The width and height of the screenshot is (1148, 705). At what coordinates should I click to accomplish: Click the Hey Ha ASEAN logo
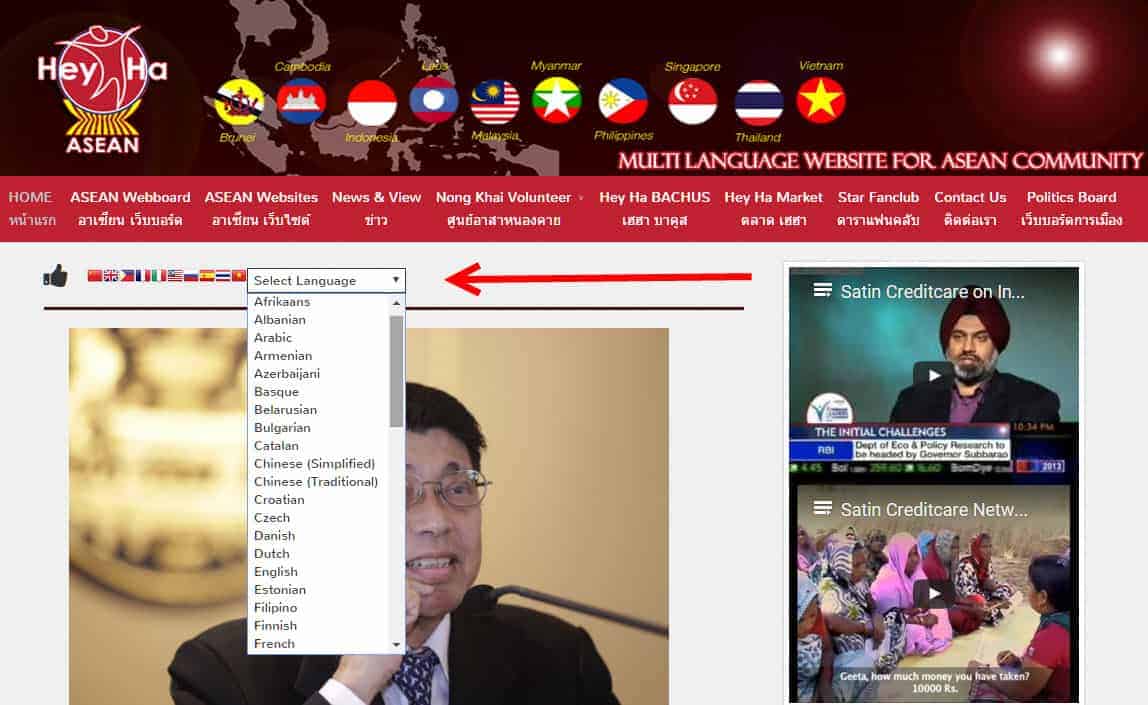(x=102, y=90)
